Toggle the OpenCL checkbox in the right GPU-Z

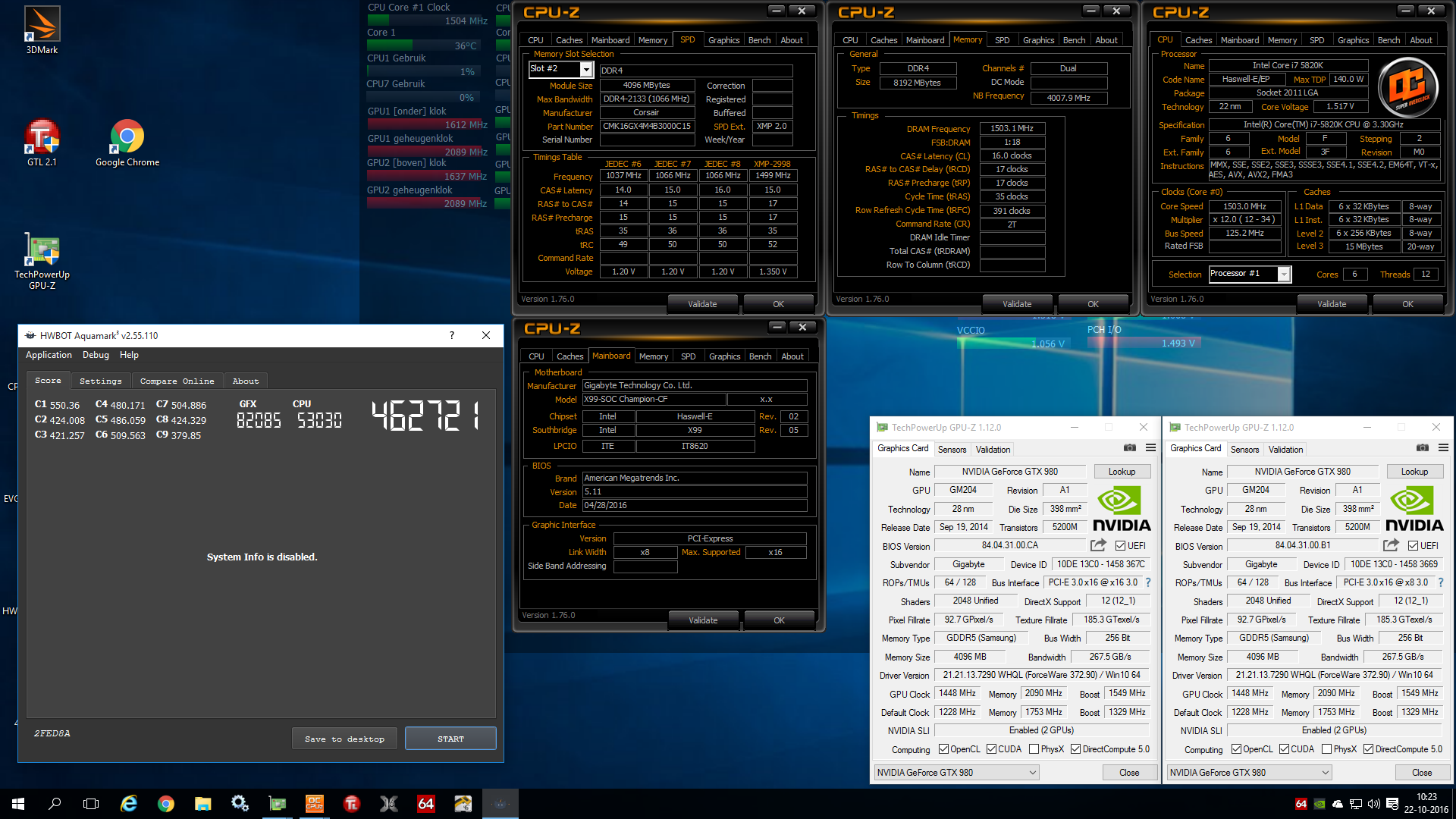coord(1236,749)
